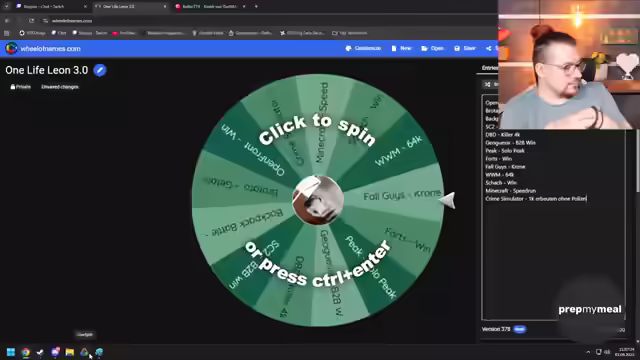
Task: Open File Explorer from the taskbar
Action: tap(69, 352)
